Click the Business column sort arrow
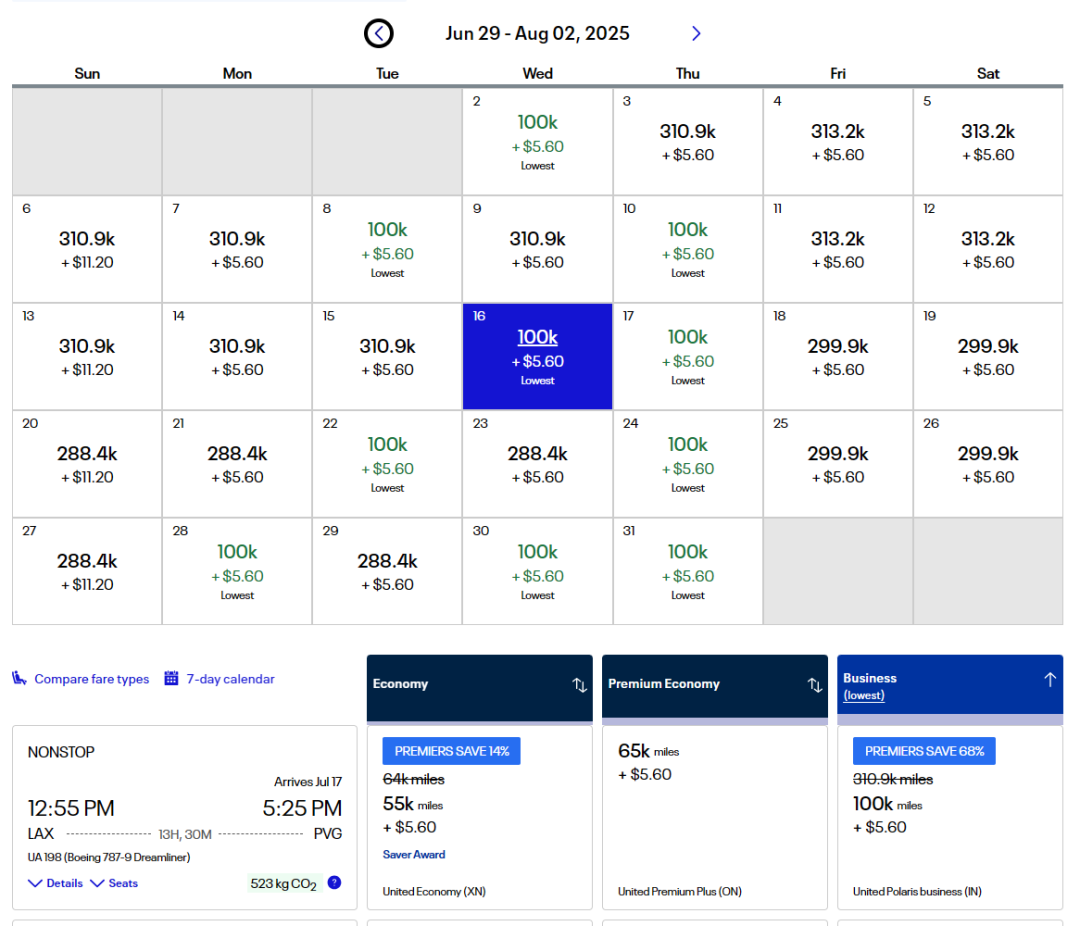This screenshot has width=1080, height=926. coord(1049,680)
